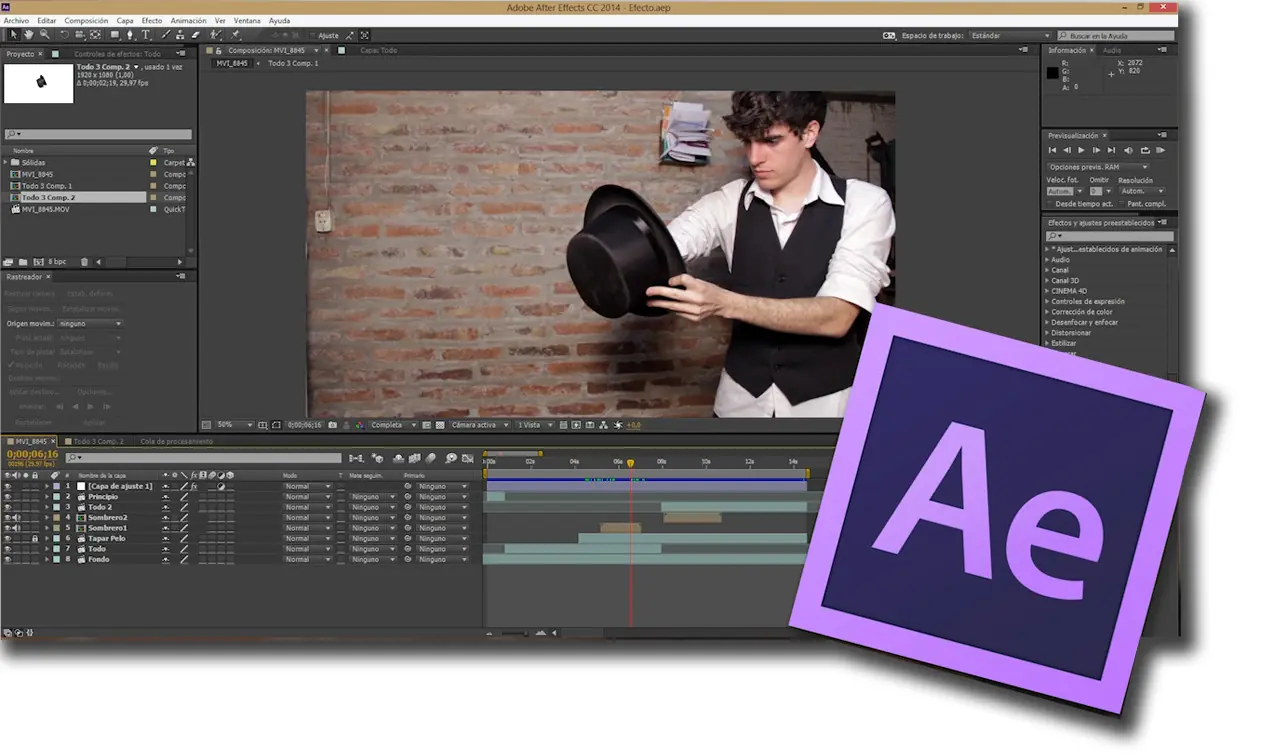The height and width of the screenshot is (756, 1269).
Task: Click the Play button in Previsualización
Action: click(x=1081, y=150)
